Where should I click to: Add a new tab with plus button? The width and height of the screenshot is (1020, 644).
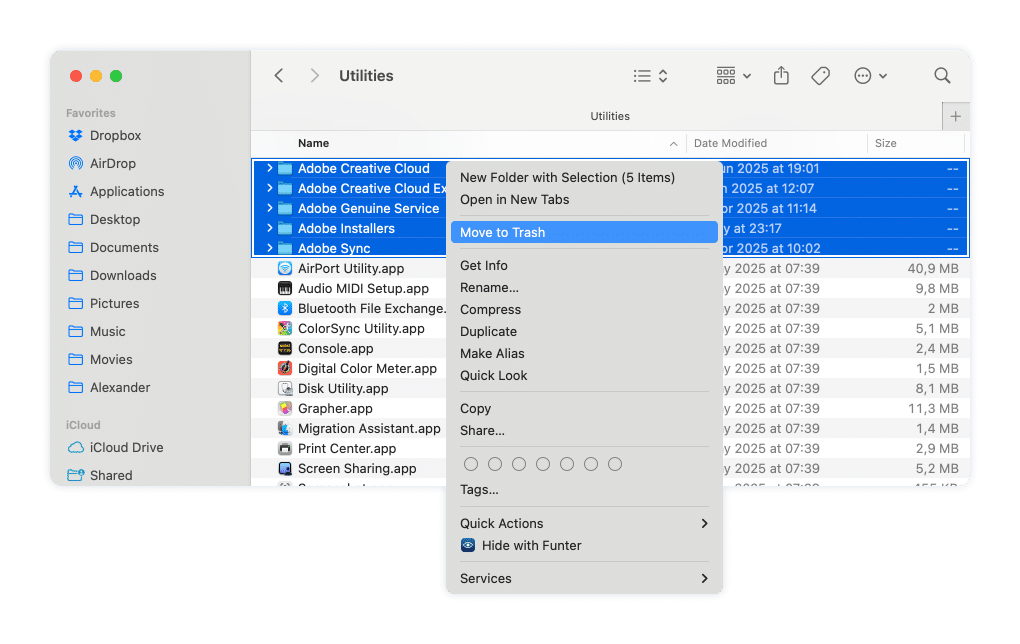tap(955, 116)
